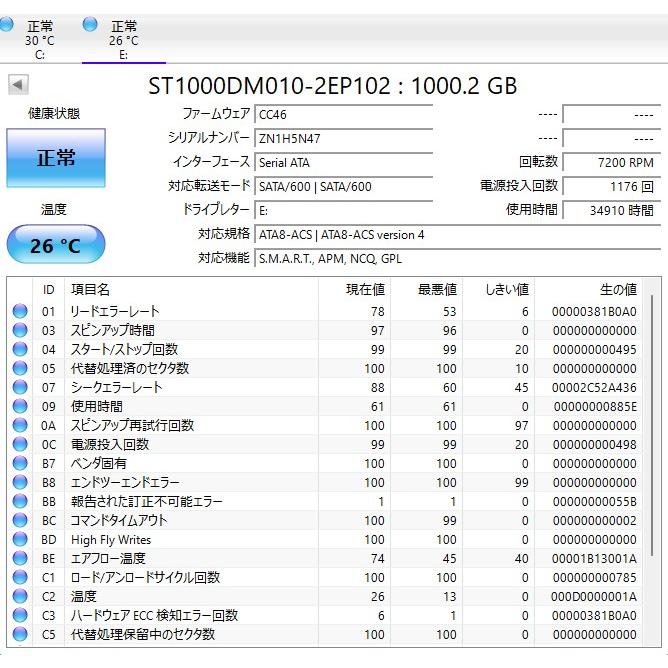Viewport: 668px width, 668px height.
Task: Click the 26 °C temperature button
Action: coord(56,245)
